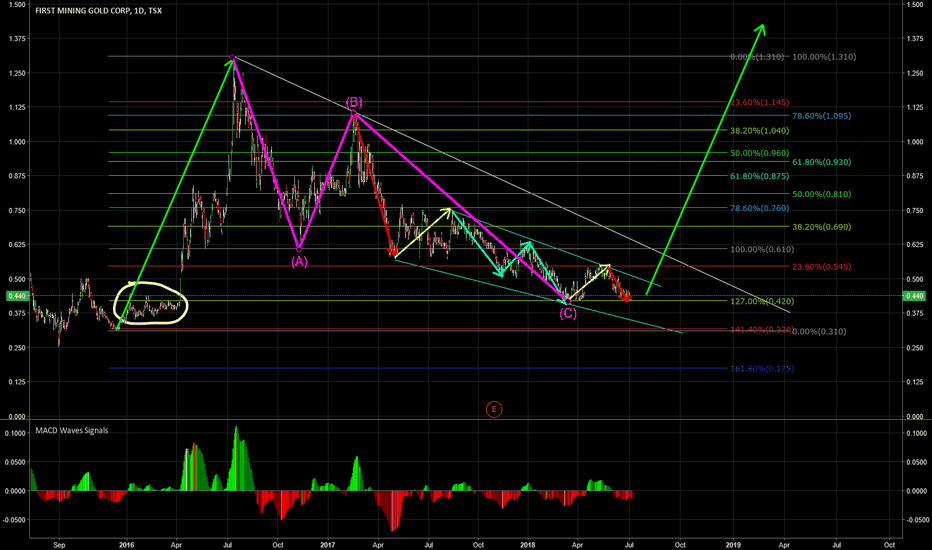Click the right-side current price tag 0.440
The width and height of the screenshot is (932, 550).
click(x=914, y=296)
